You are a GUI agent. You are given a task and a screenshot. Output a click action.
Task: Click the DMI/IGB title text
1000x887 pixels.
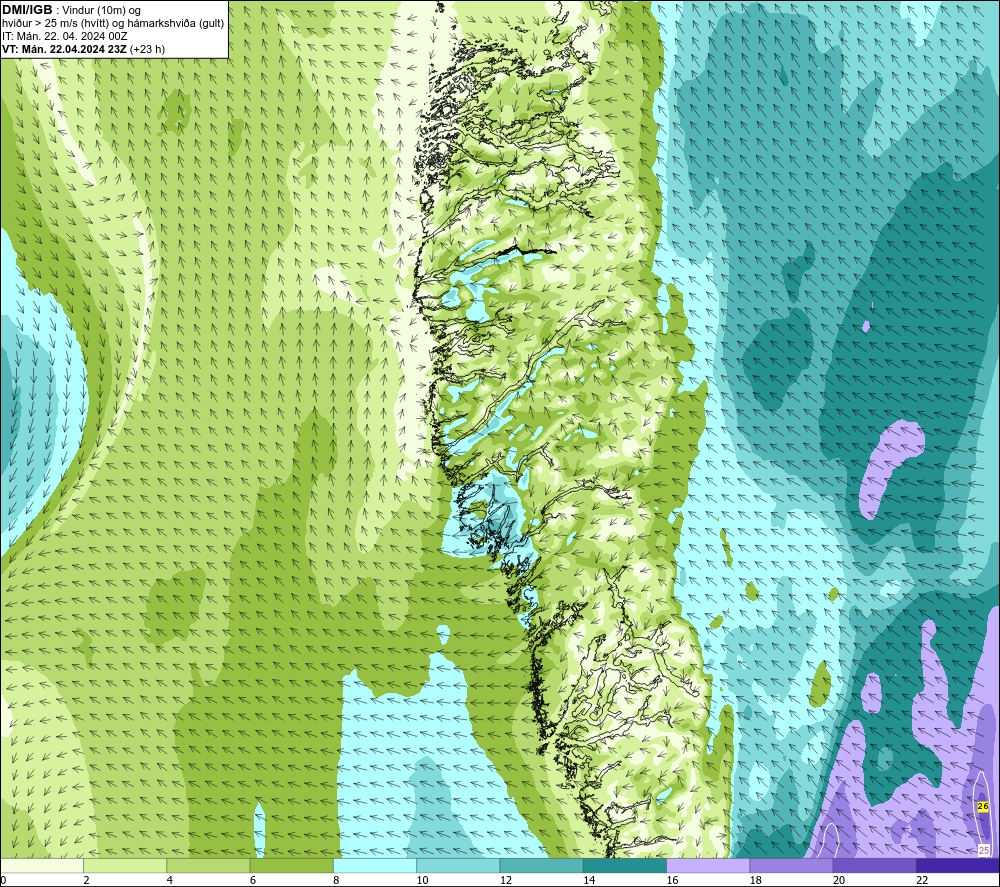(27, 10)
